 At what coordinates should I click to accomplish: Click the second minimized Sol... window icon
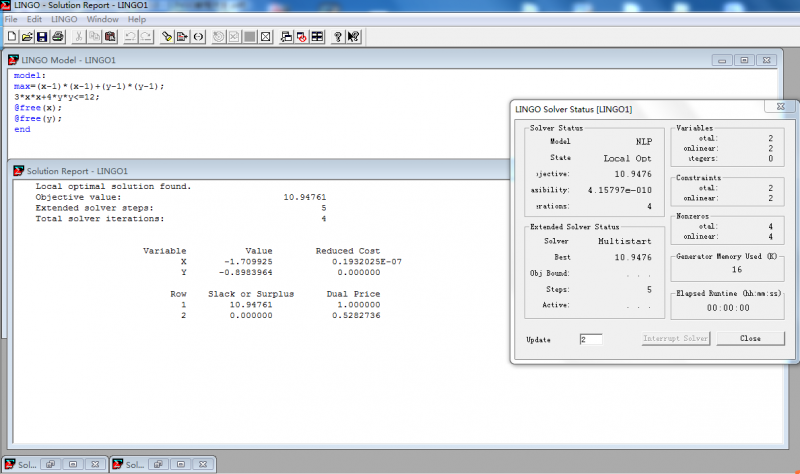(117, 464)
